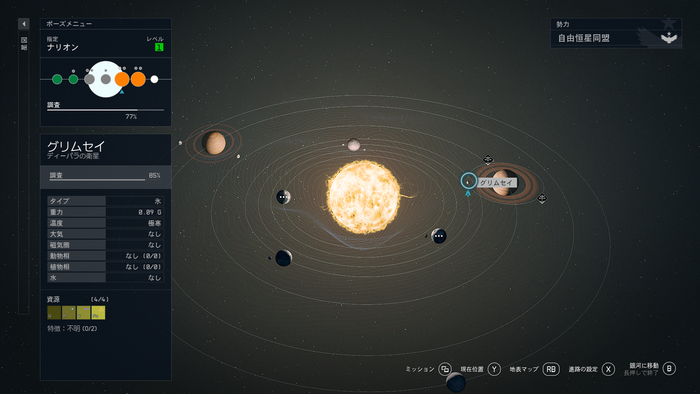700x394 pixels.
Task: Collapse the side panel with the back arrow
Action: 24,24
